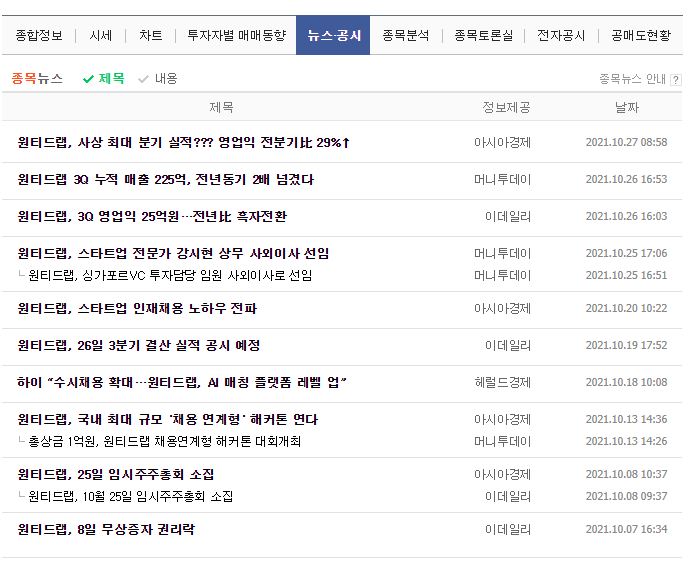Screen dimensions: 691x570
Task: Click the 정보제공 column header
Action: pos(506,107)
